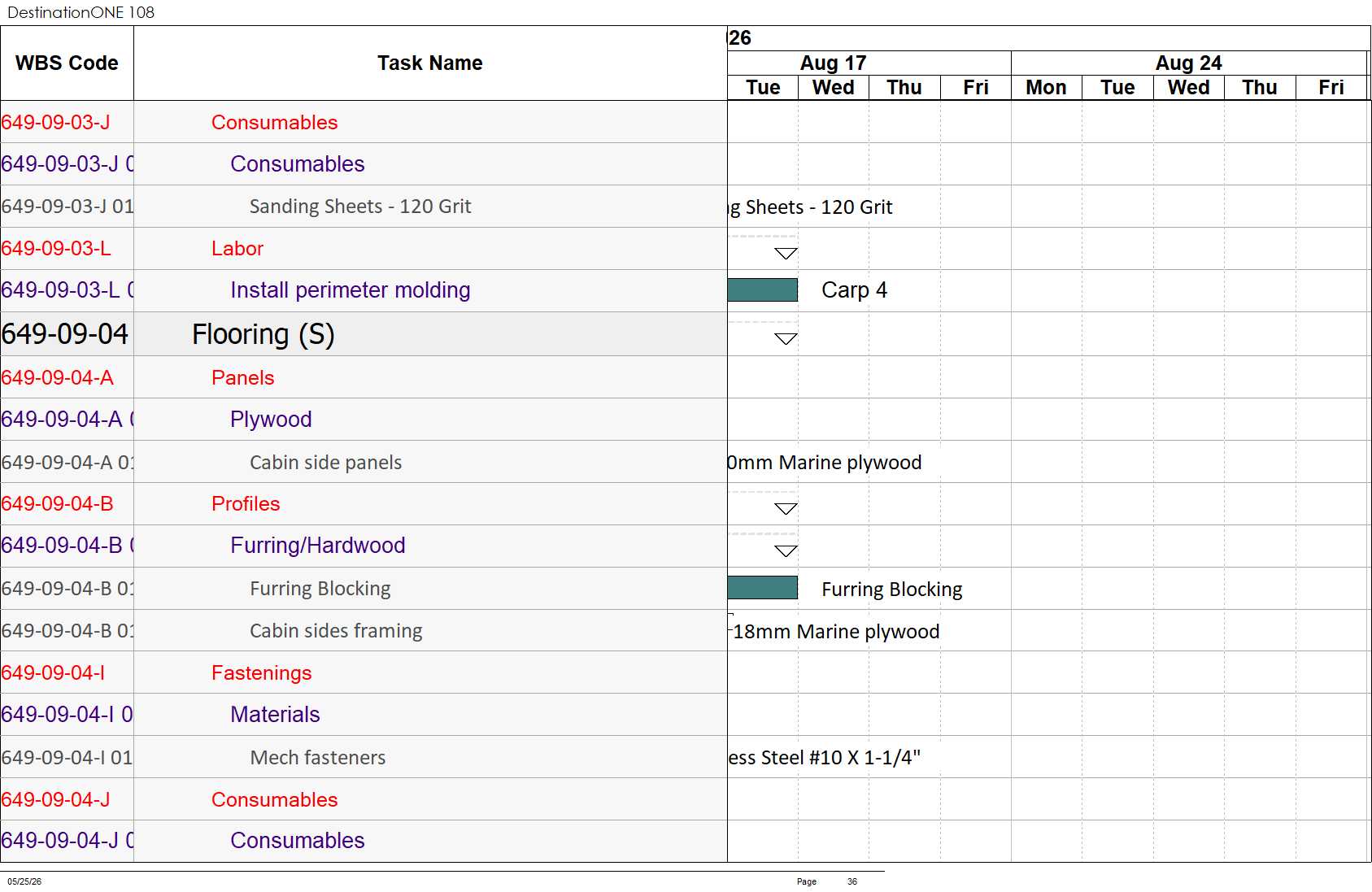
Task: Select purple Consumables task under 649-09-03-J
Action: tap(298, 164)
